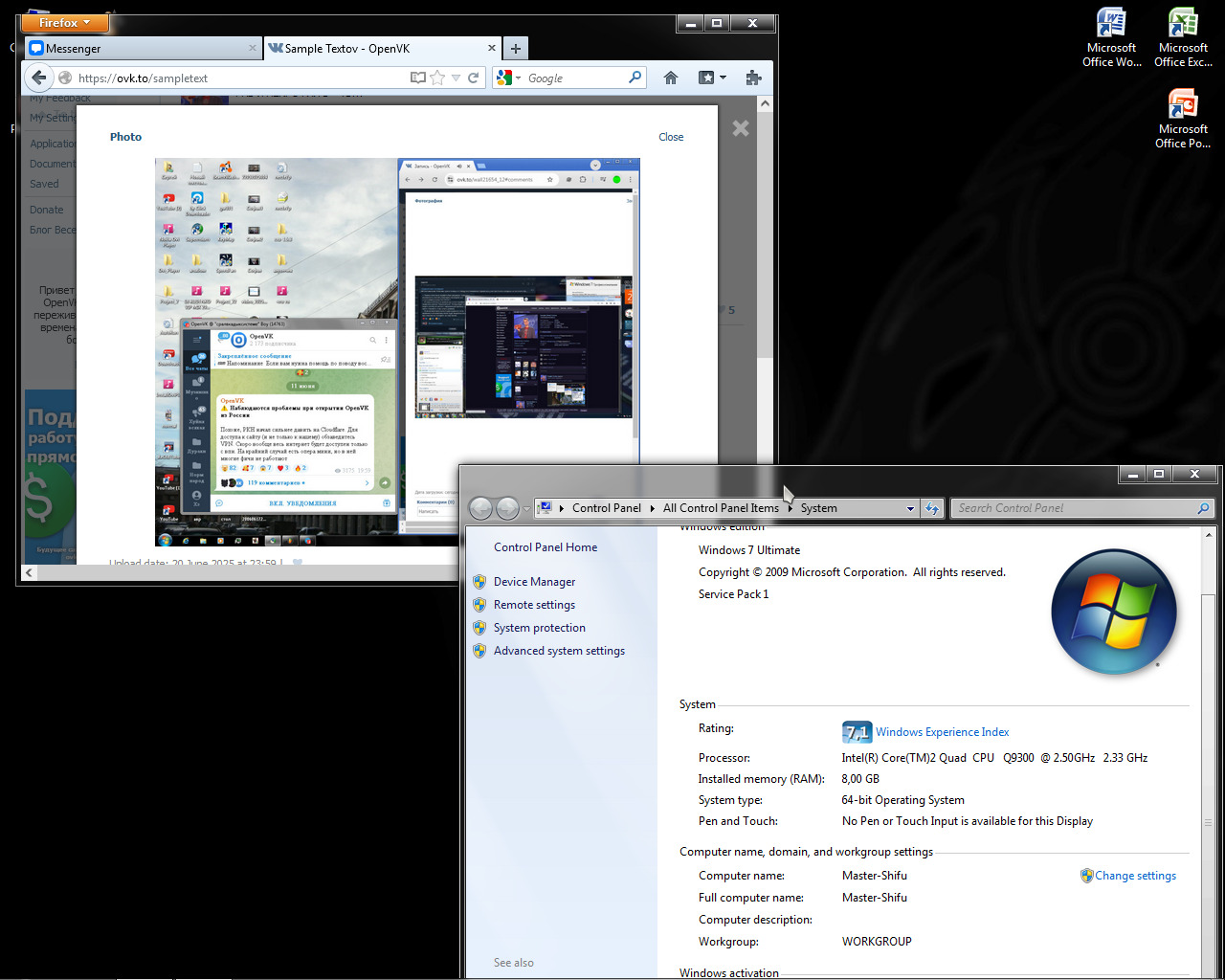Open Device Manager from the sidebar
The width and height of the screenshot is (1225, 980).
point(534,582)
